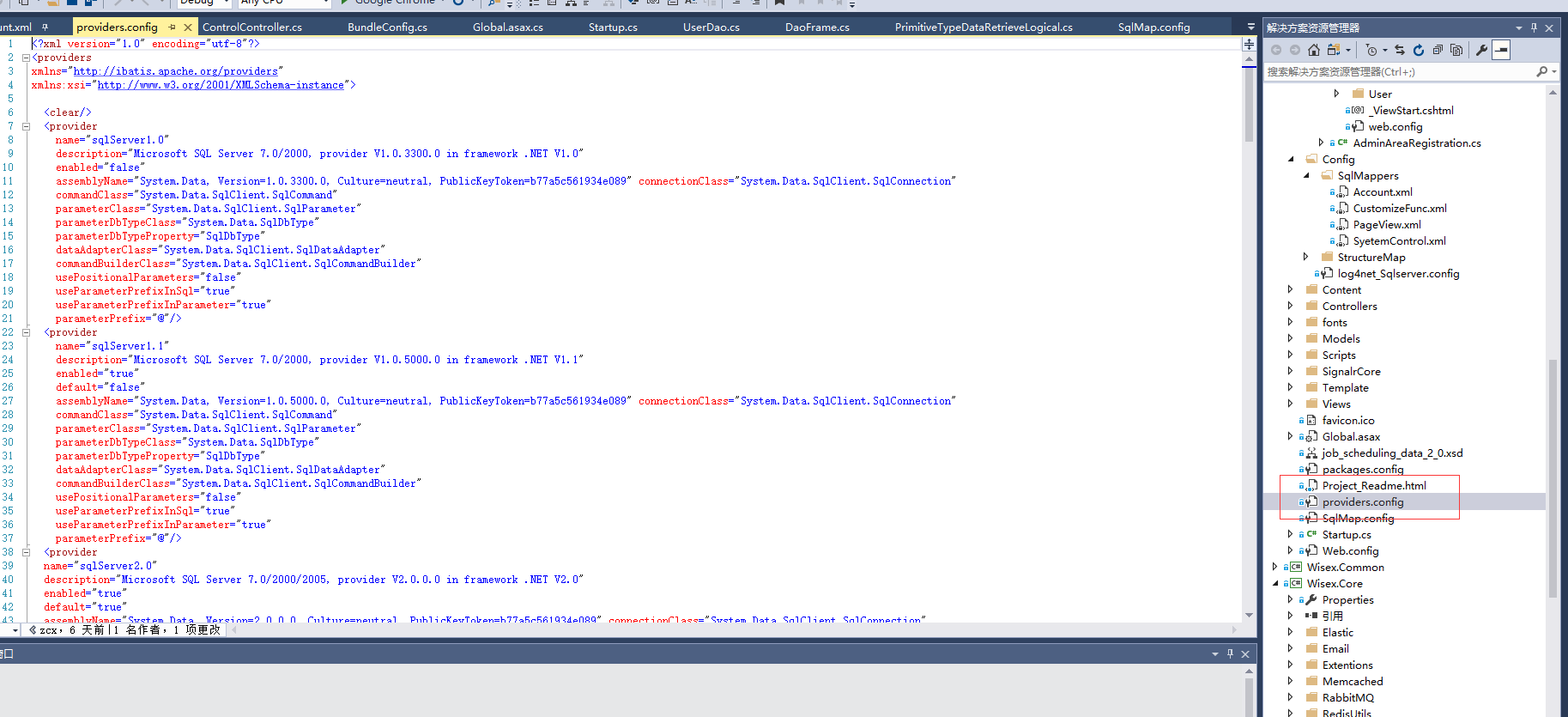Sync Solution Explorer with active document

point(1400,50)
